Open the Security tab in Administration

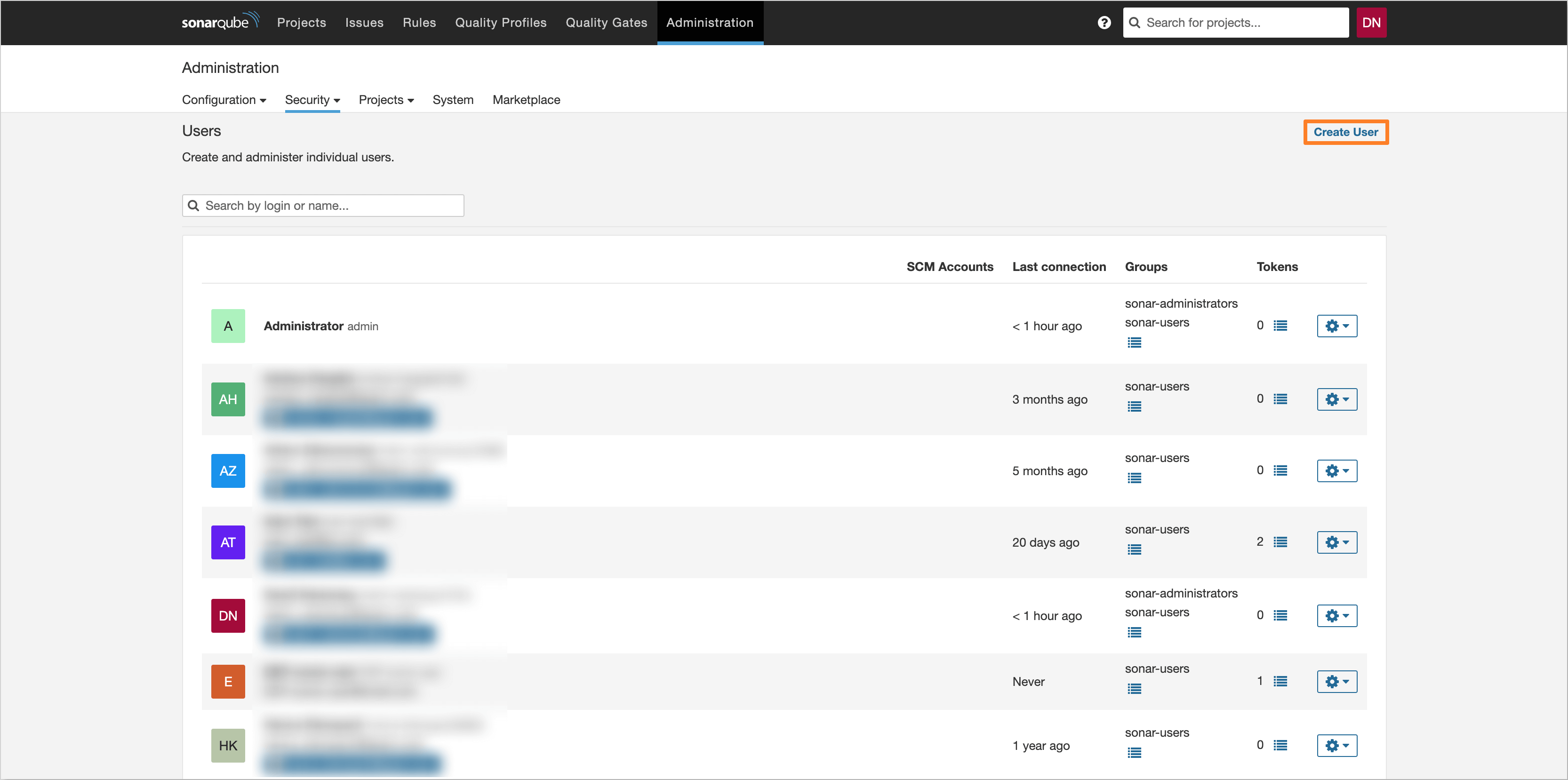311,99
